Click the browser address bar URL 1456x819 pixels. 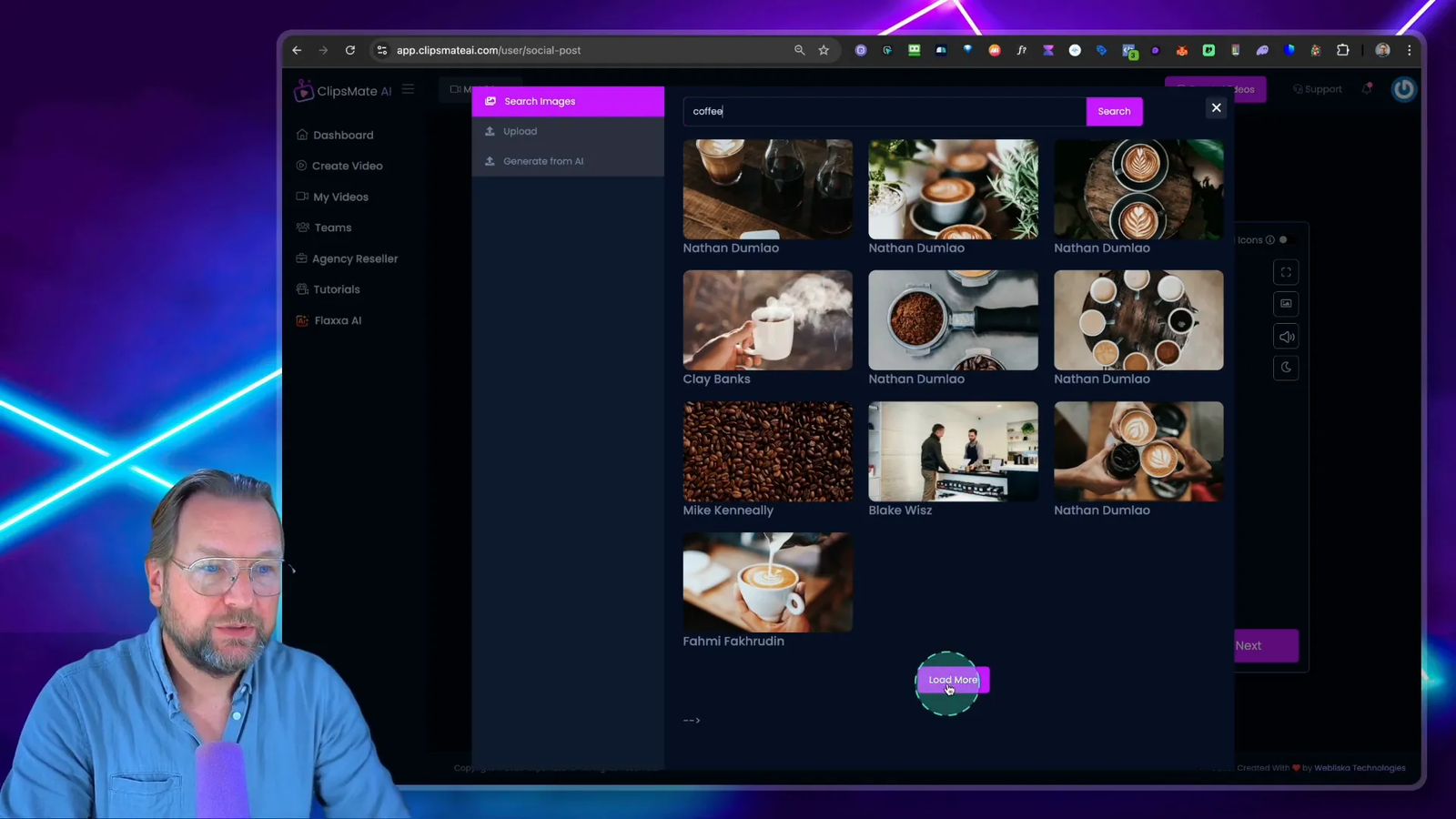point(489,50)
